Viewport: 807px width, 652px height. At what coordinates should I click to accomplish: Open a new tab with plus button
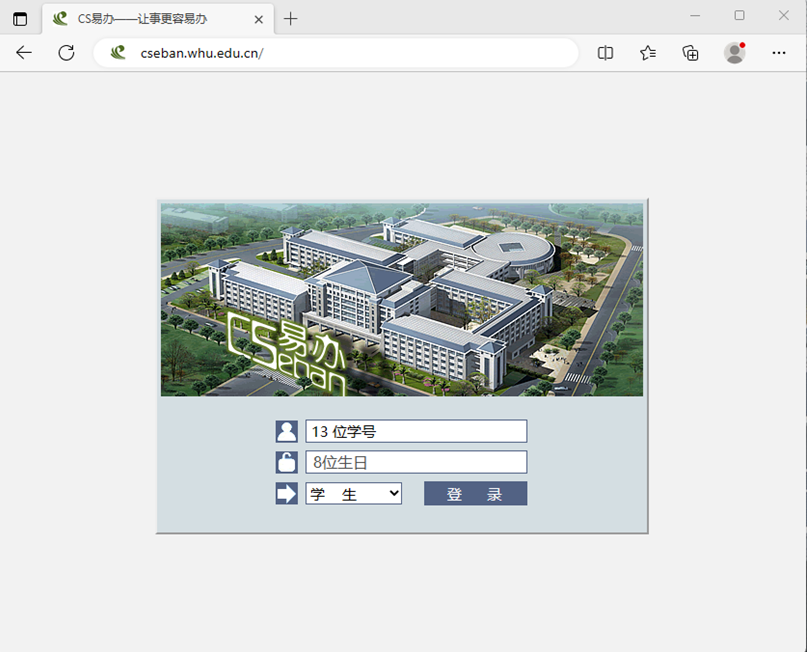(291, 19)
